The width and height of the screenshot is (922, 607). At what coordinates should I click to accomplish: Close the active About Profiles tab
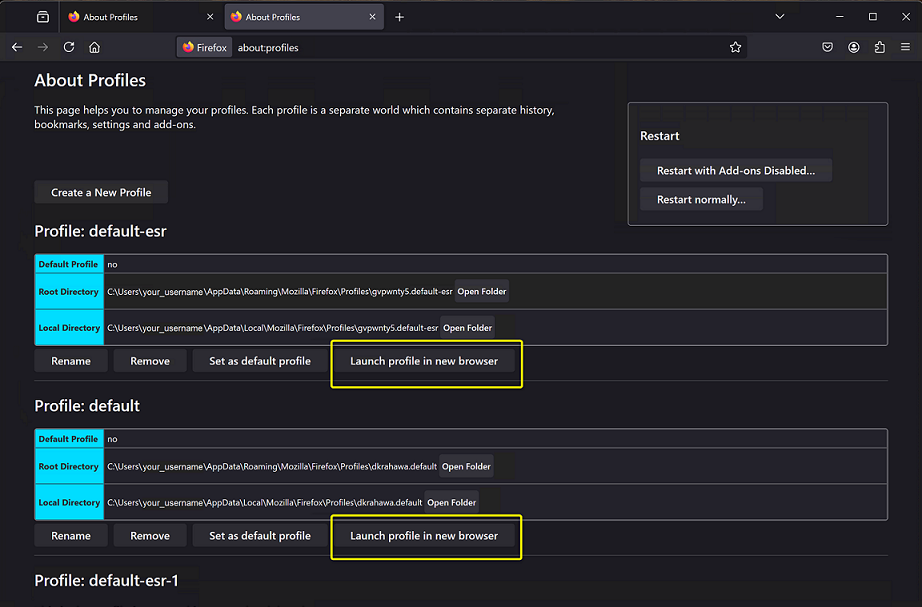(373, 17)
